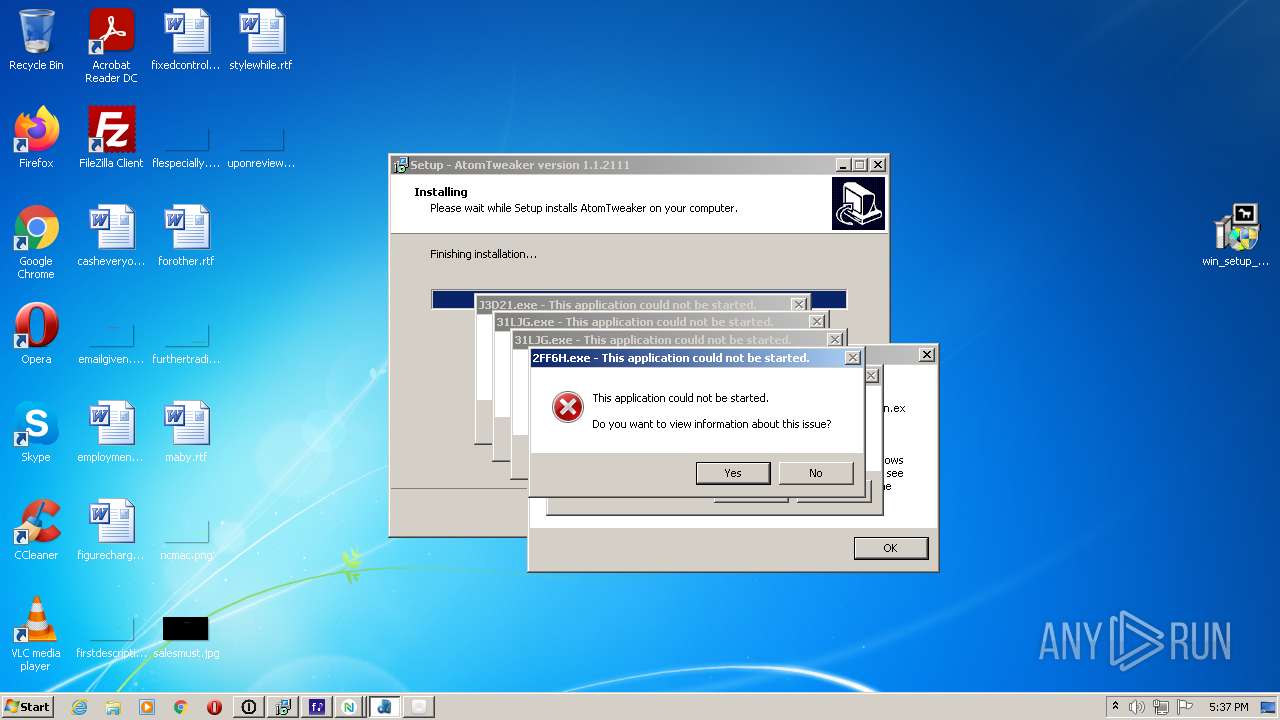Launch the CCleaner desktop shortcut
1280x720 pixels.
coord(36,530)
